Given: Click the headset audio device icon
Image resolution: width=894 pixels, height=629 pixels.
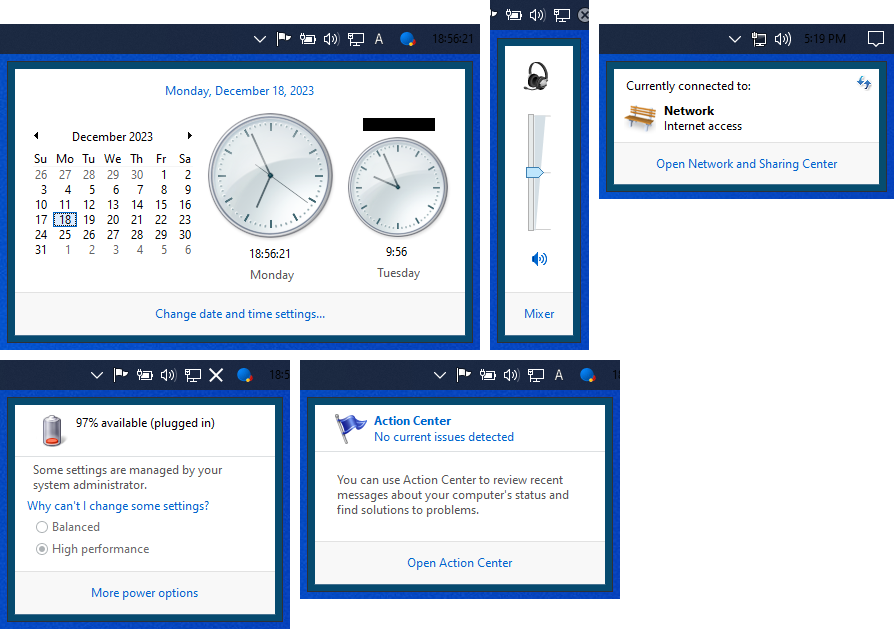Looking at the screenshot, I should coord(537,76).
